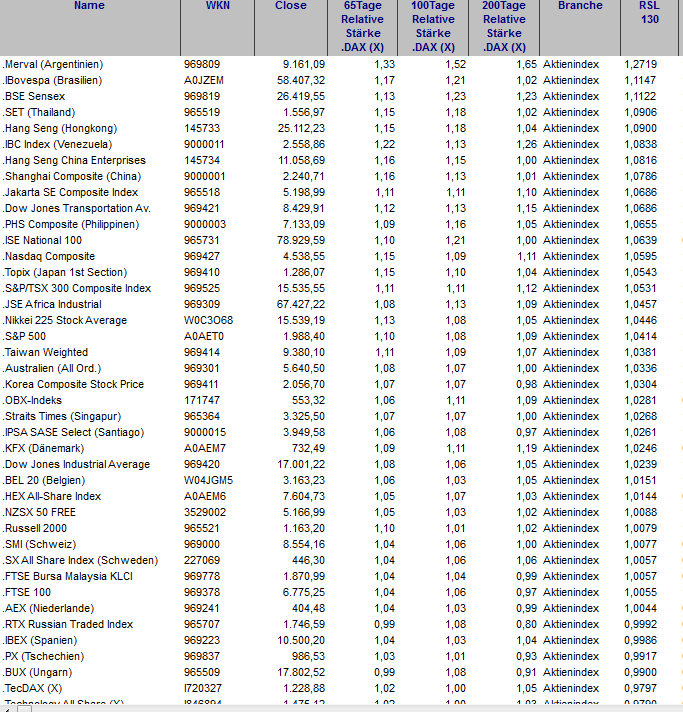Click the 65Tage Relative Stärke header
Image resolution: width=683 pixels, height=712 pixels.
click(x=361, y=26)
